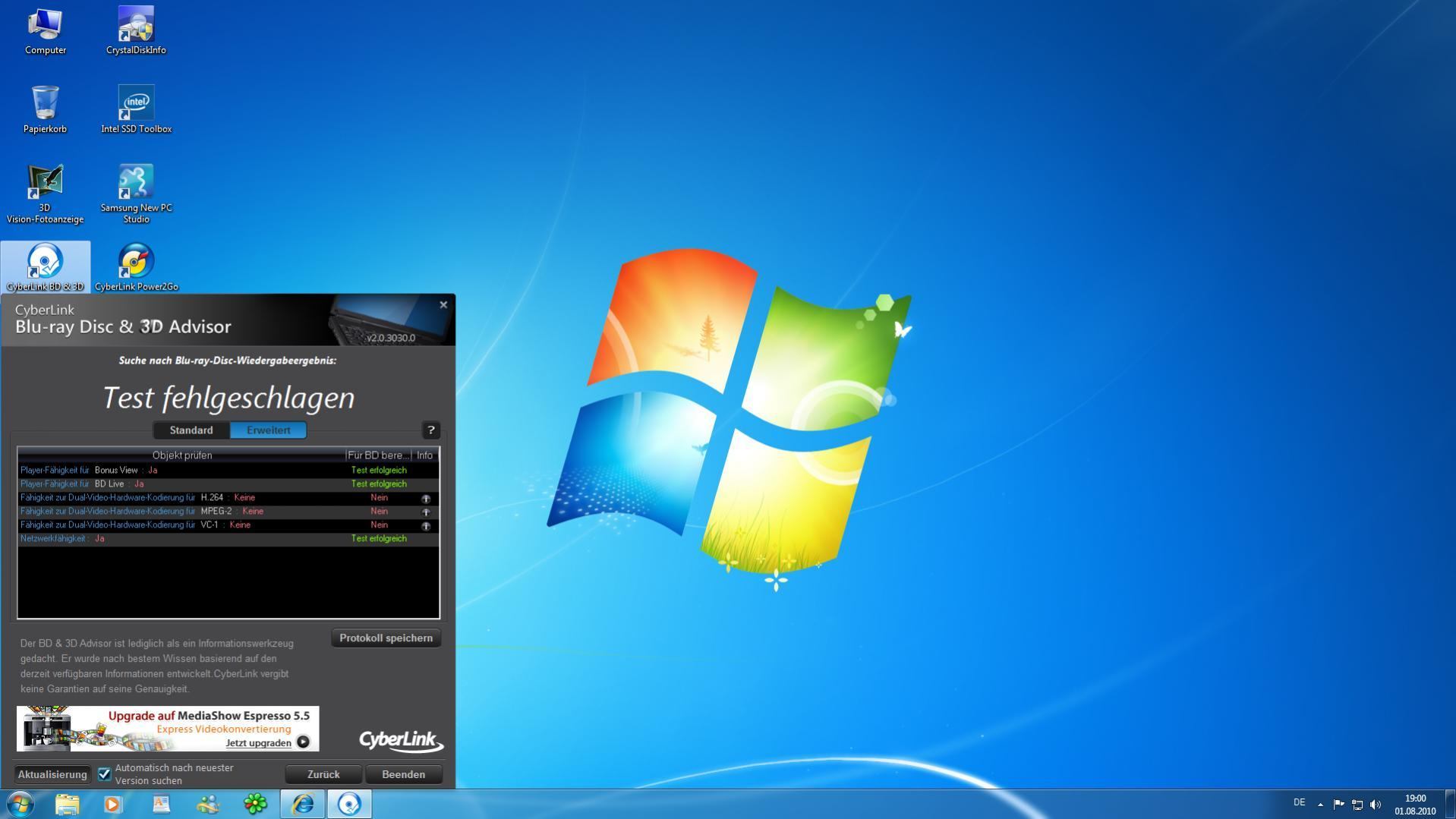
Task: Click the CyberLink logo at bottom
Action: pos(401,741)
